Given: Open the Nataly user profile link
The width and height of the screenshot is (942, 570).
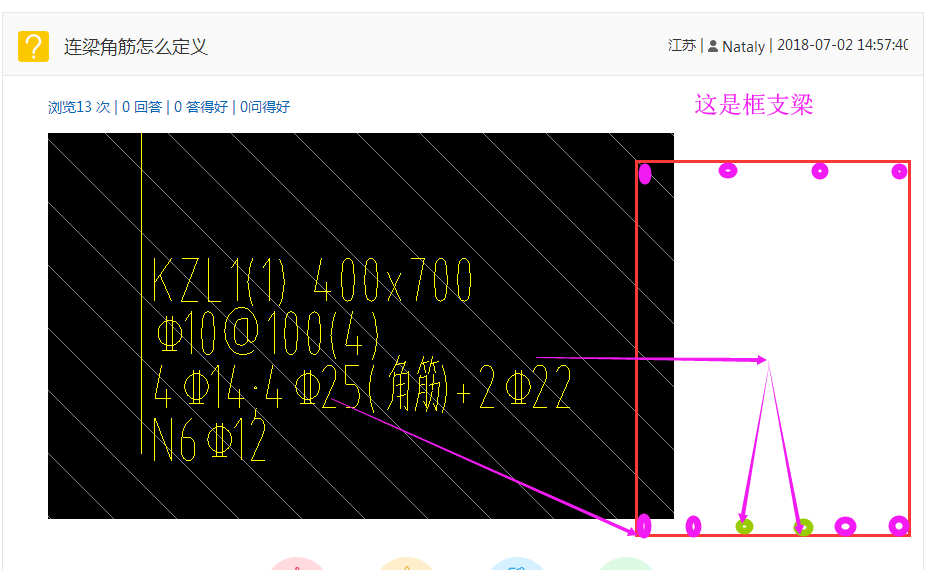Looking at the screenshot, I should click(x=743, y=46).
